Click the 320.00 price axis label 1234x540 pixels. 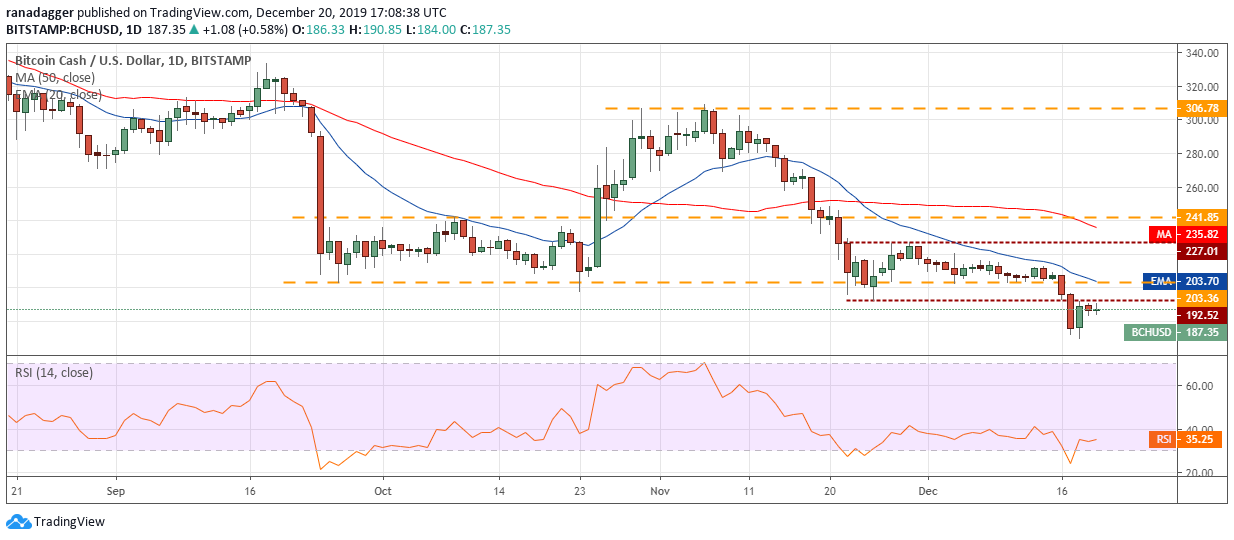click(x=1201, y=86)
